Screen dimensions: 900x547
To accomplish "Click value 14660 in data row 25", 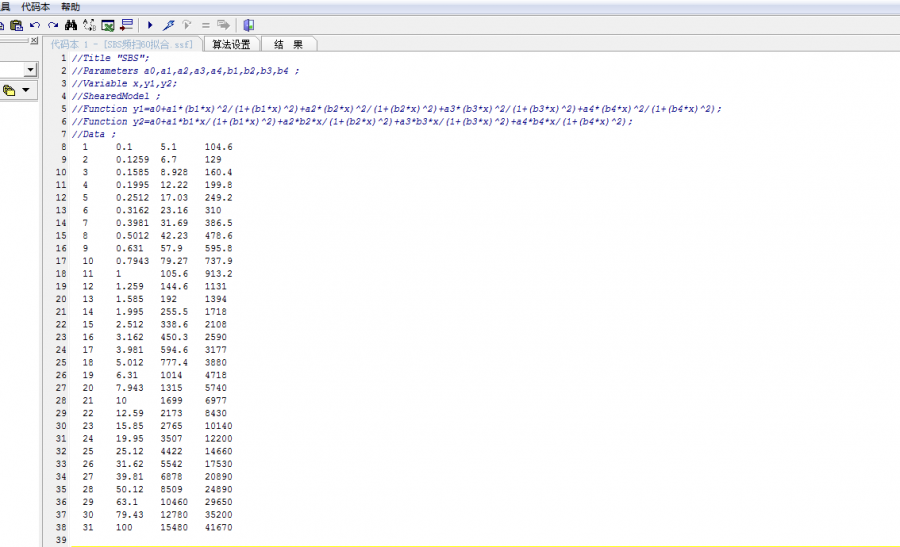I will [x=219, y=451].
